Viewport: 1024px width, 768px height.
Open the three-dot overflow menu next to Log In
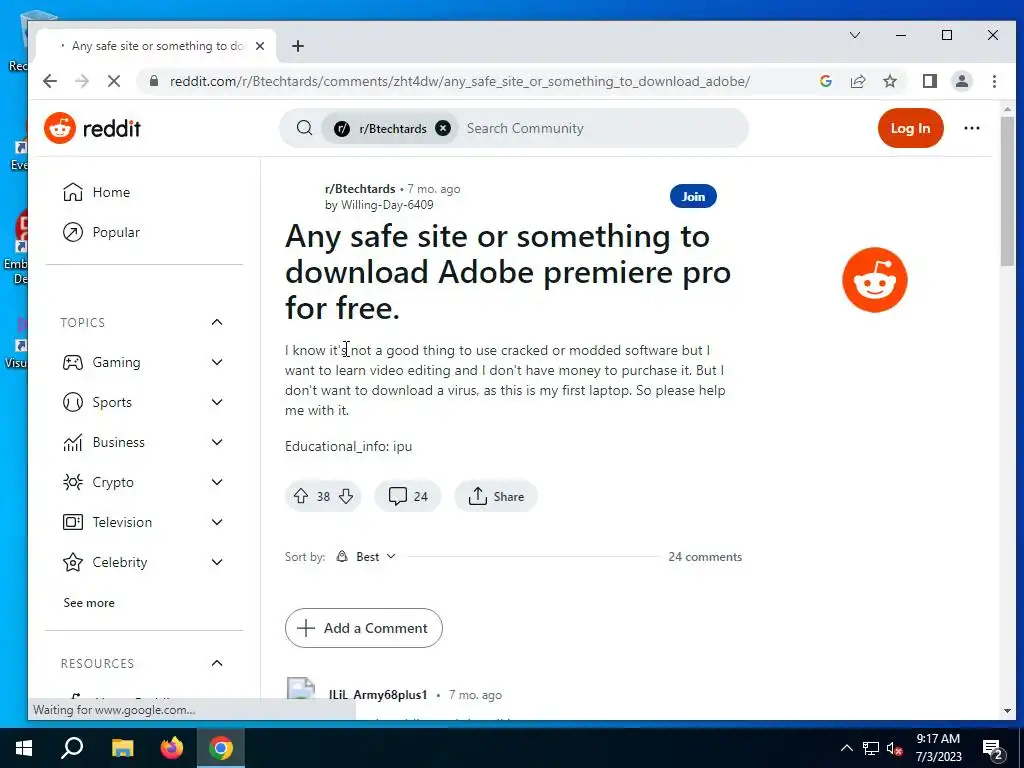tap(972, 128)
